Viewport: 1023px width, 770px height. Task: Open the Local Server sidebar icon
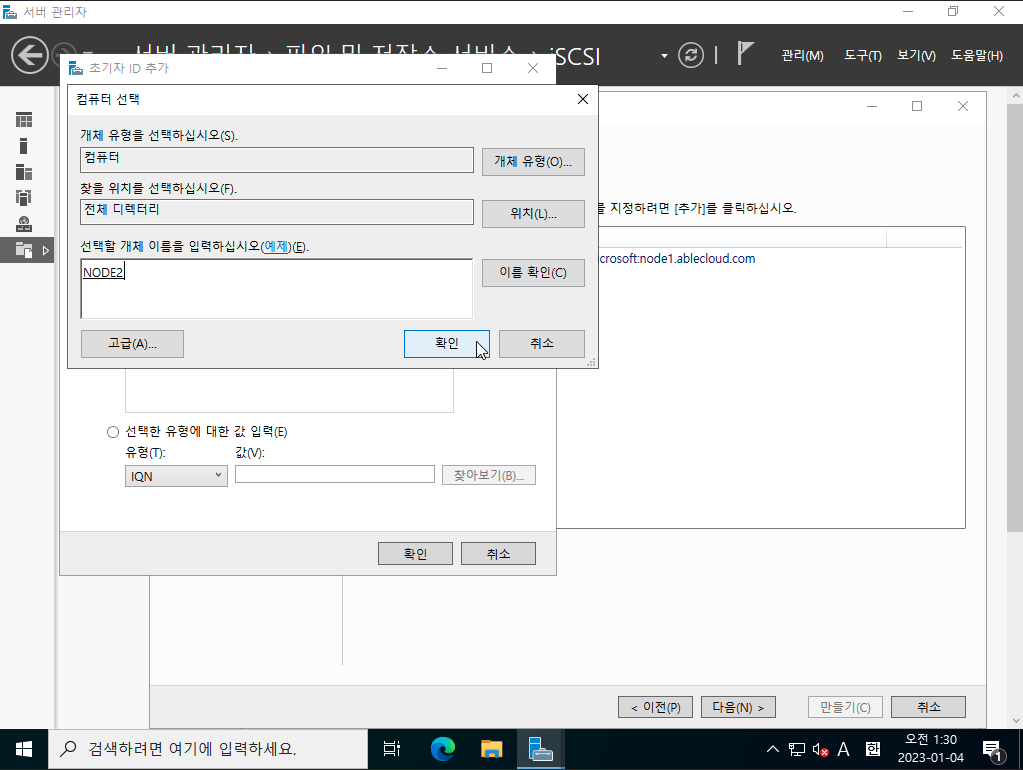point(23,146)
